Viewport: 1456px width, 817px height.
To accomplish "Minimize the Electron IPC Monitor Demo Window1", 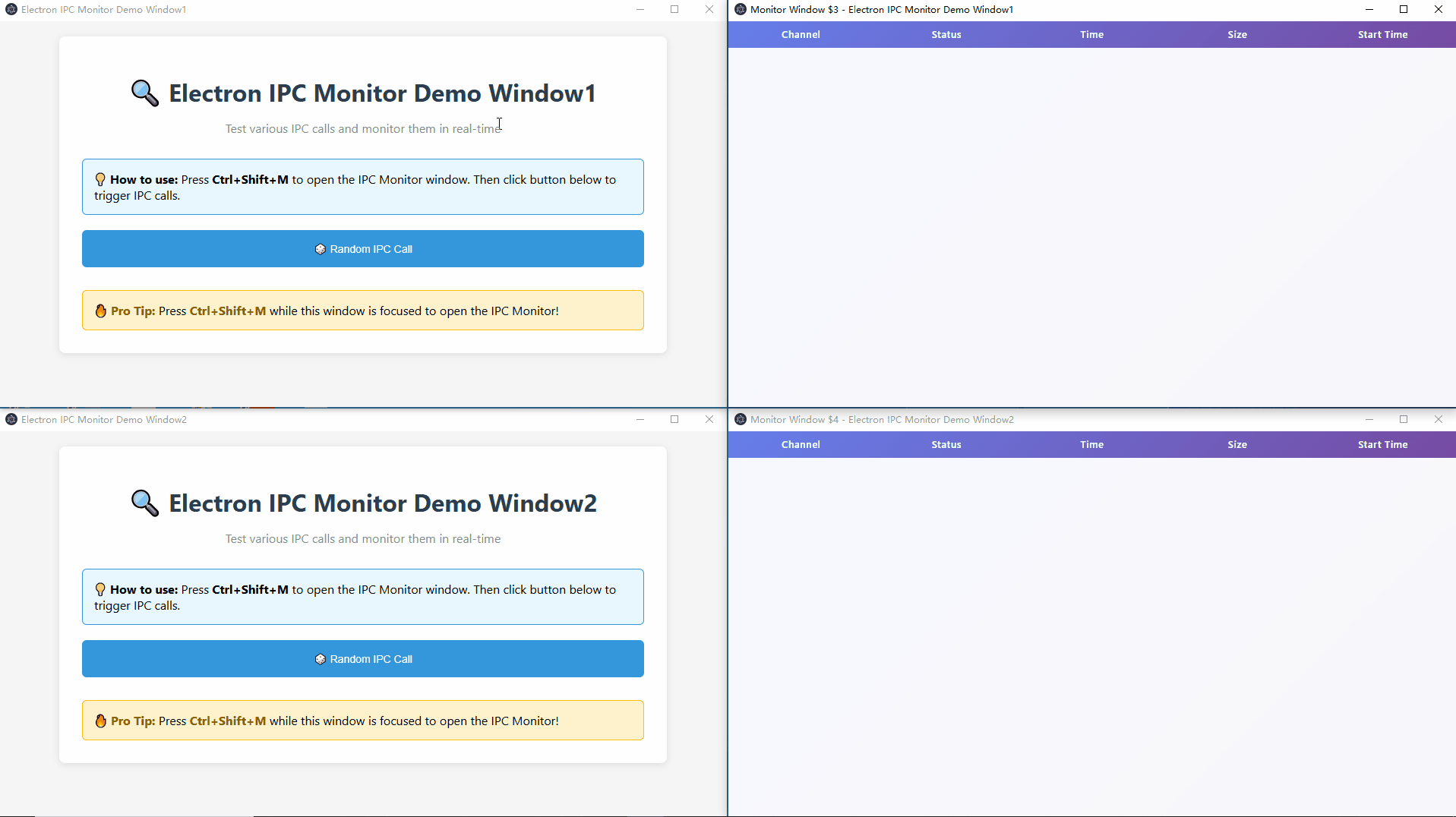I will pos(640,10).
